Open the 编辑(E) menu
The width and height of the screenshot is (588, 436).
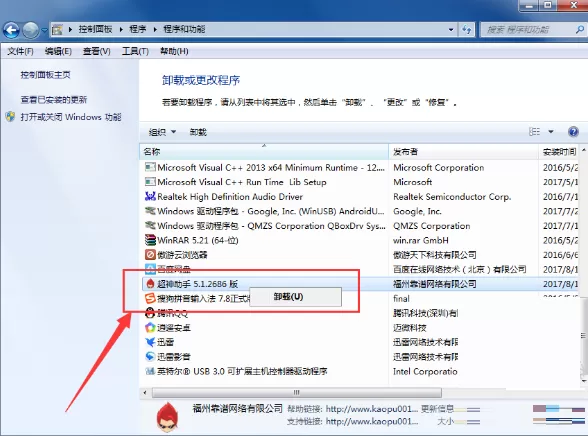pos(58,51)
